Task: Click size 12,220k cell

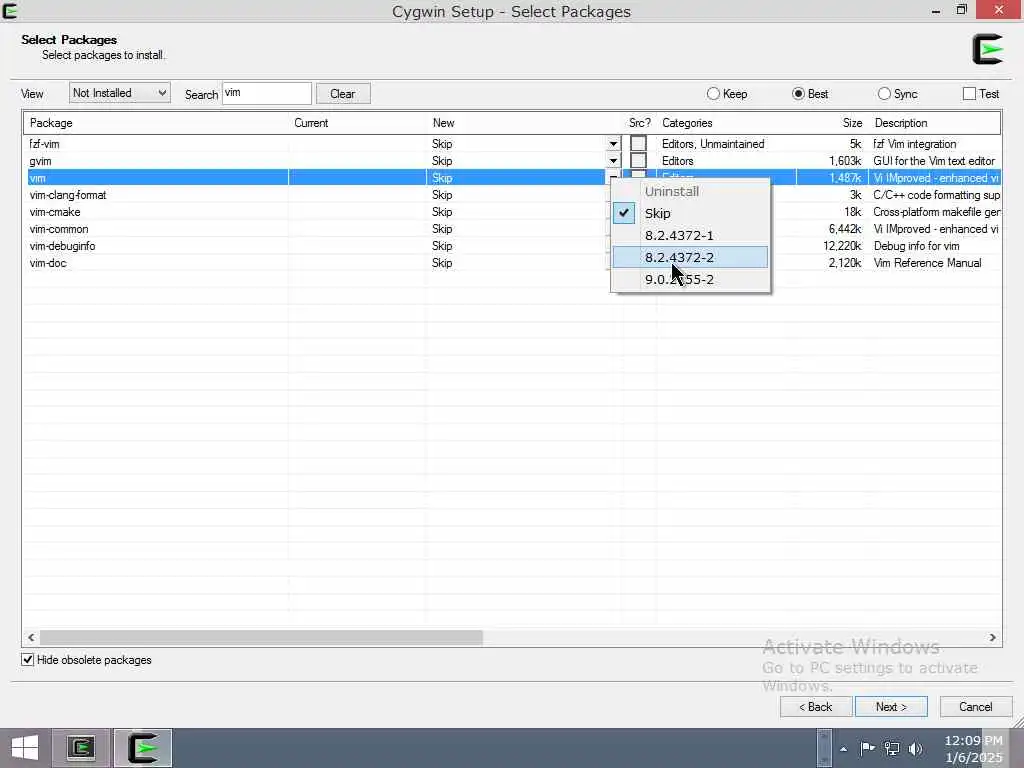Action: tap(842, 246)
